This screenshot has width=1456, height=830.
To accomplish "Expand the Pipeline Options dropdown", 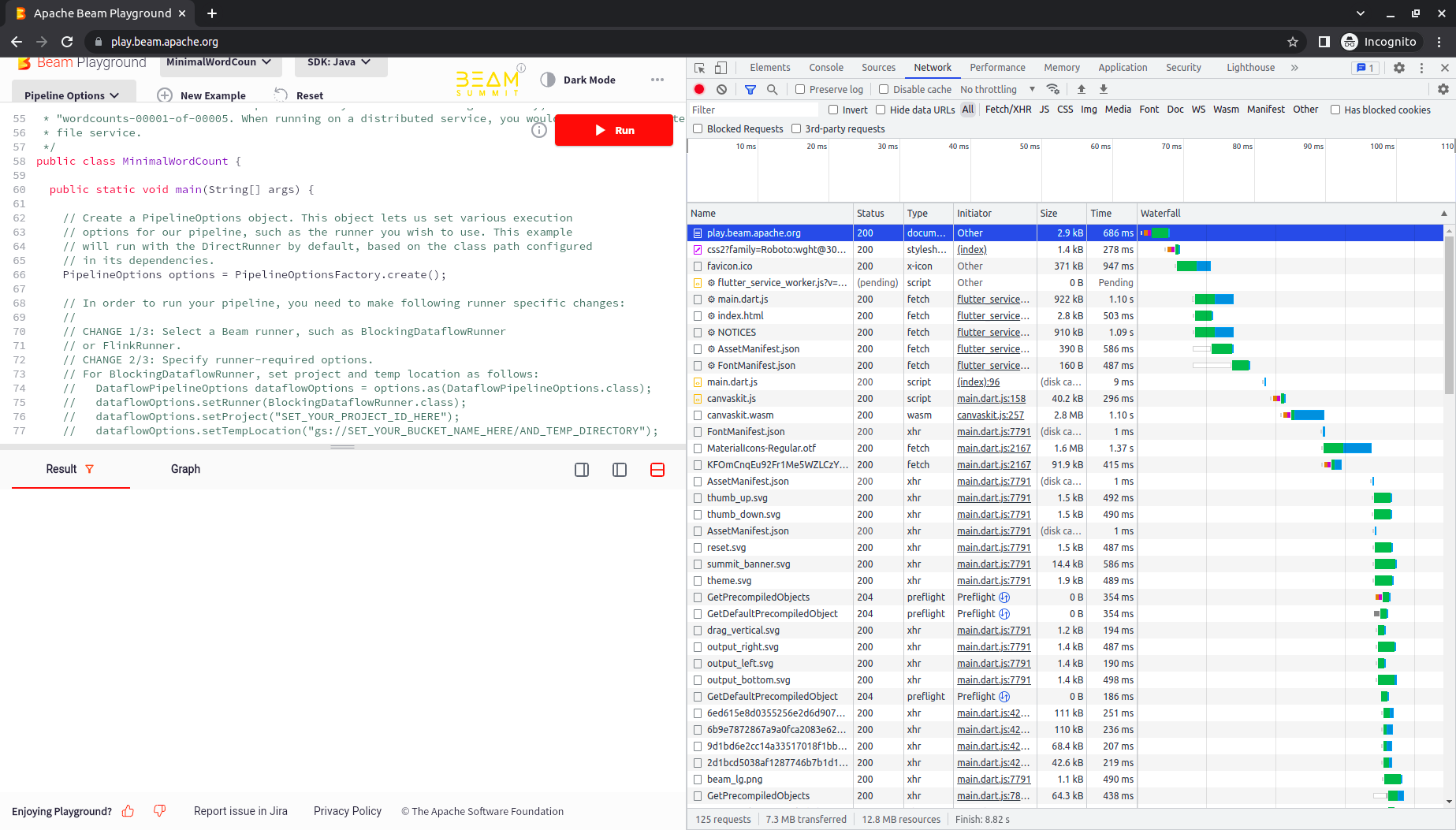I will [73, 95].
